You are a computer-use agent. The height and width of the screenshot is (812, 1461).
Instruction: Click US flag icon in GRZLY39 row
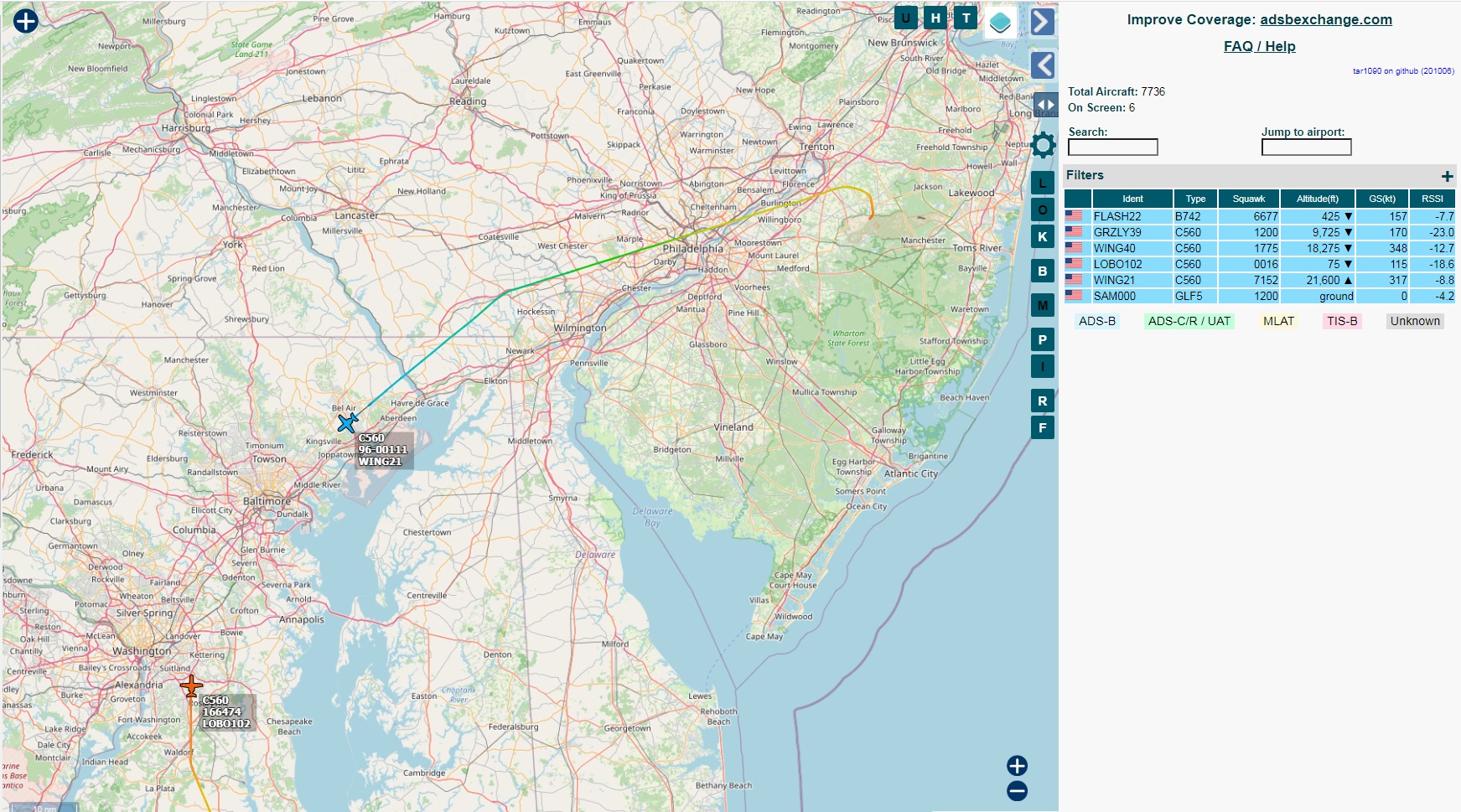tap(1074, 231)
